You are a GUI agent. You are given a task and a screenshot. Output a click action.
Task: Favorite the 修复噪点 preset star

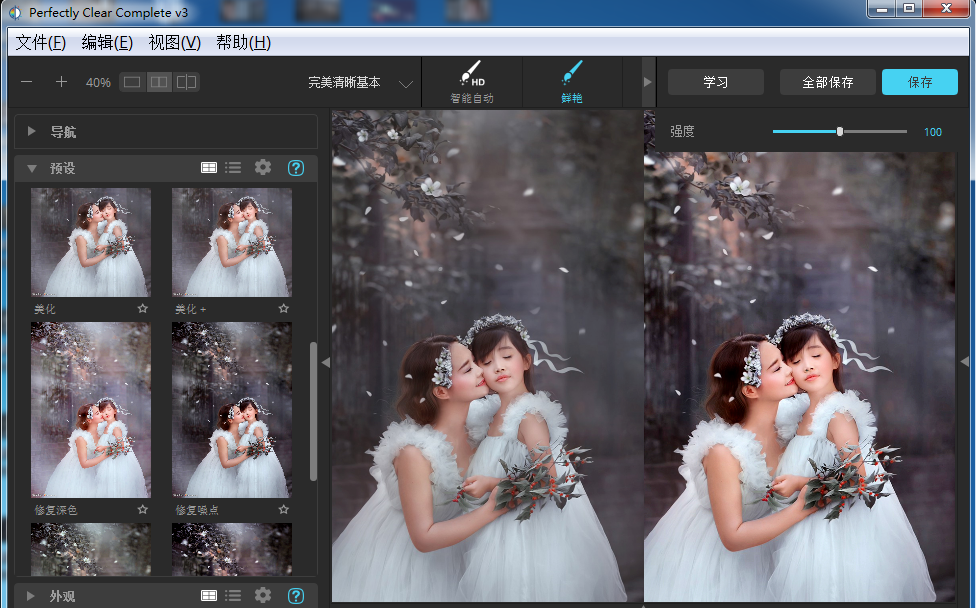(284, 510)
